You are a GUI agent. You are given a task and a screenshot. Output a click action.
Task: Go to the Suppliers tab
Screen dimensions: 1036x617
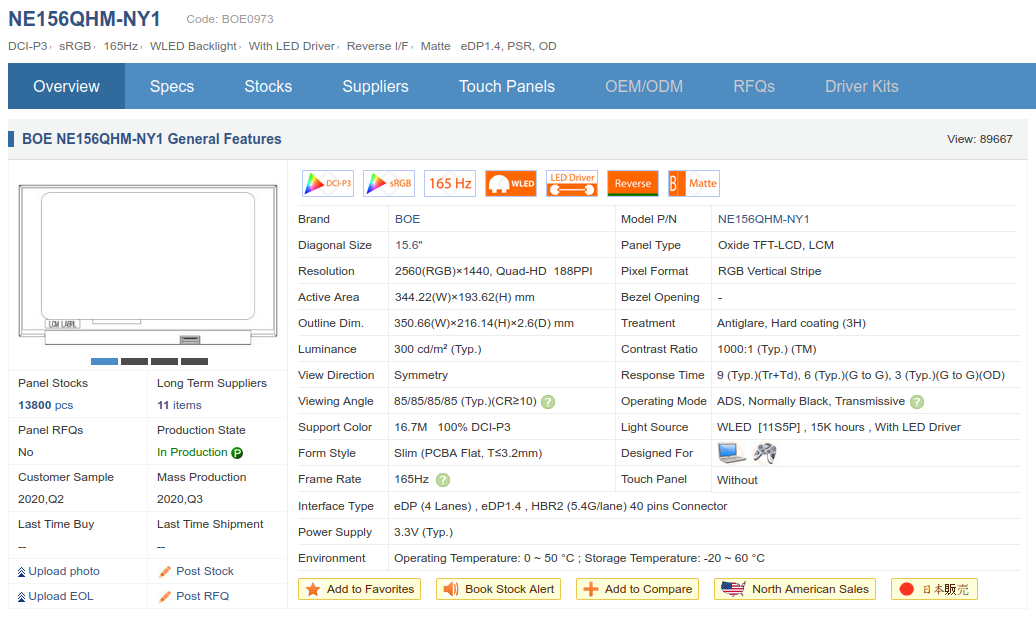click(375, 87)
